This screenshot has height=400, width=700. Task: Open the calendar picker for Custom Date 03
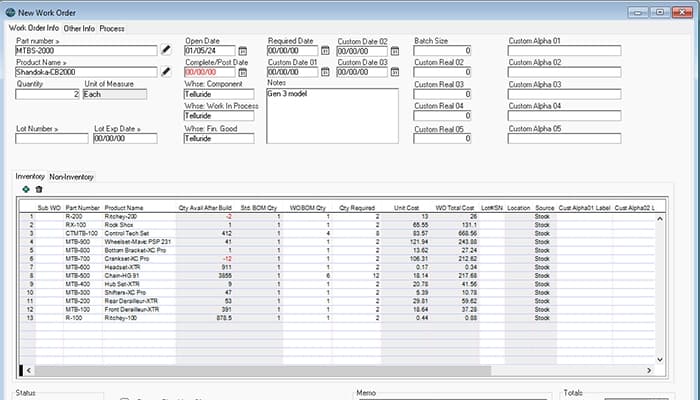(x=394, y=72)
